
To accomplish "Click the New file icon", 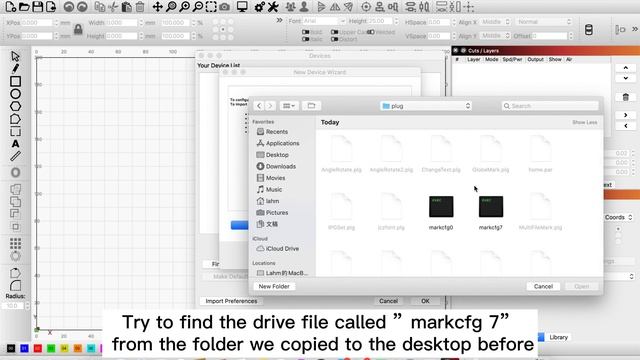I will tap(11, 7).
